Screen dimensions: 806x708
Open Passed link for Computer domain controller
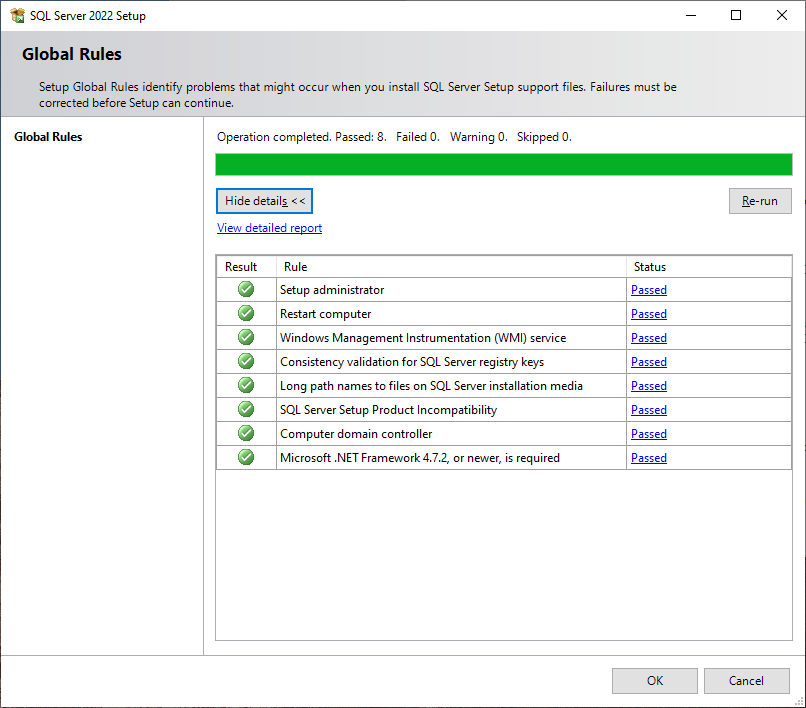pos(648,434)
